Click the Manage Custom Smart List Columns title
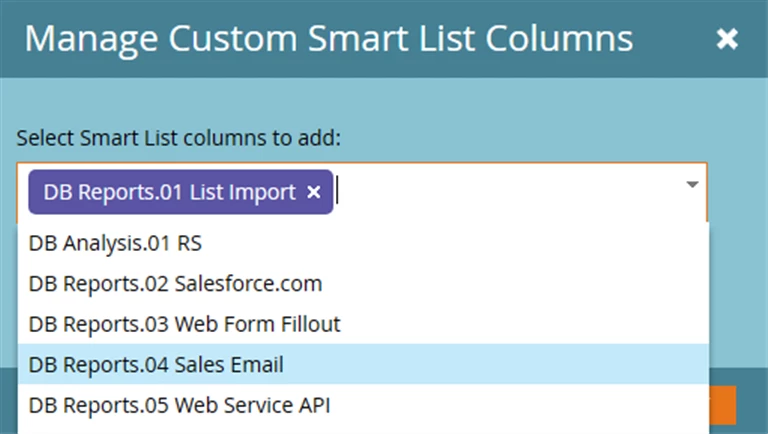 click(x=328, y=39)
